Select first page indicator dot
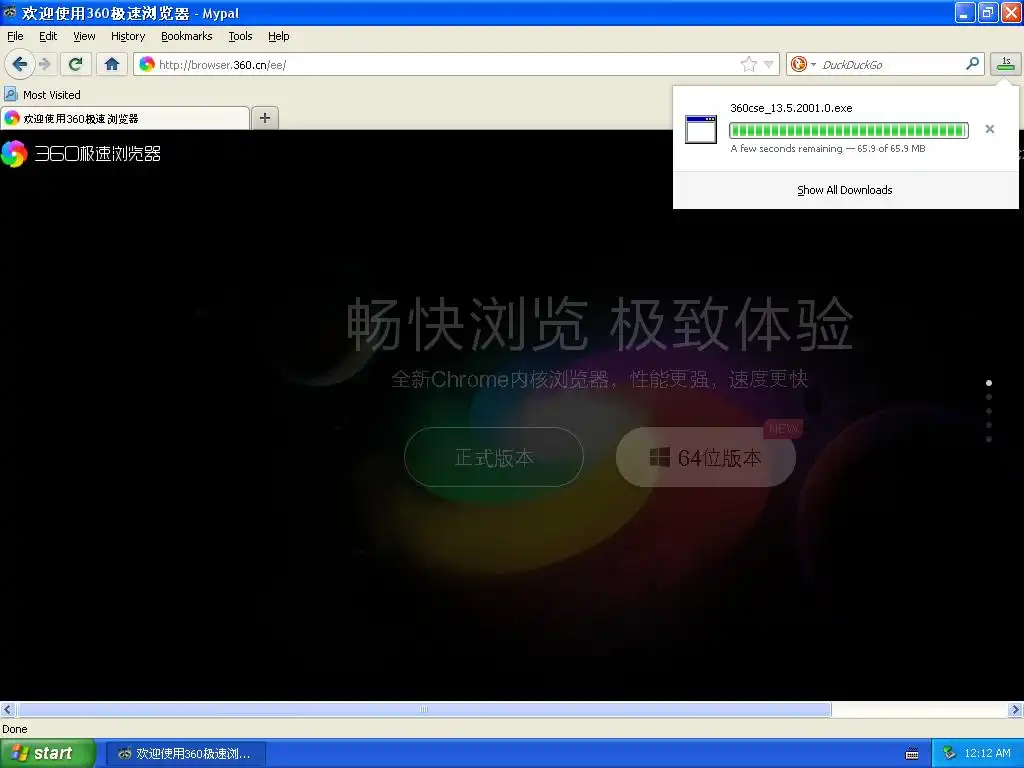The image size is (1024, 768). (x=989, y=383)
